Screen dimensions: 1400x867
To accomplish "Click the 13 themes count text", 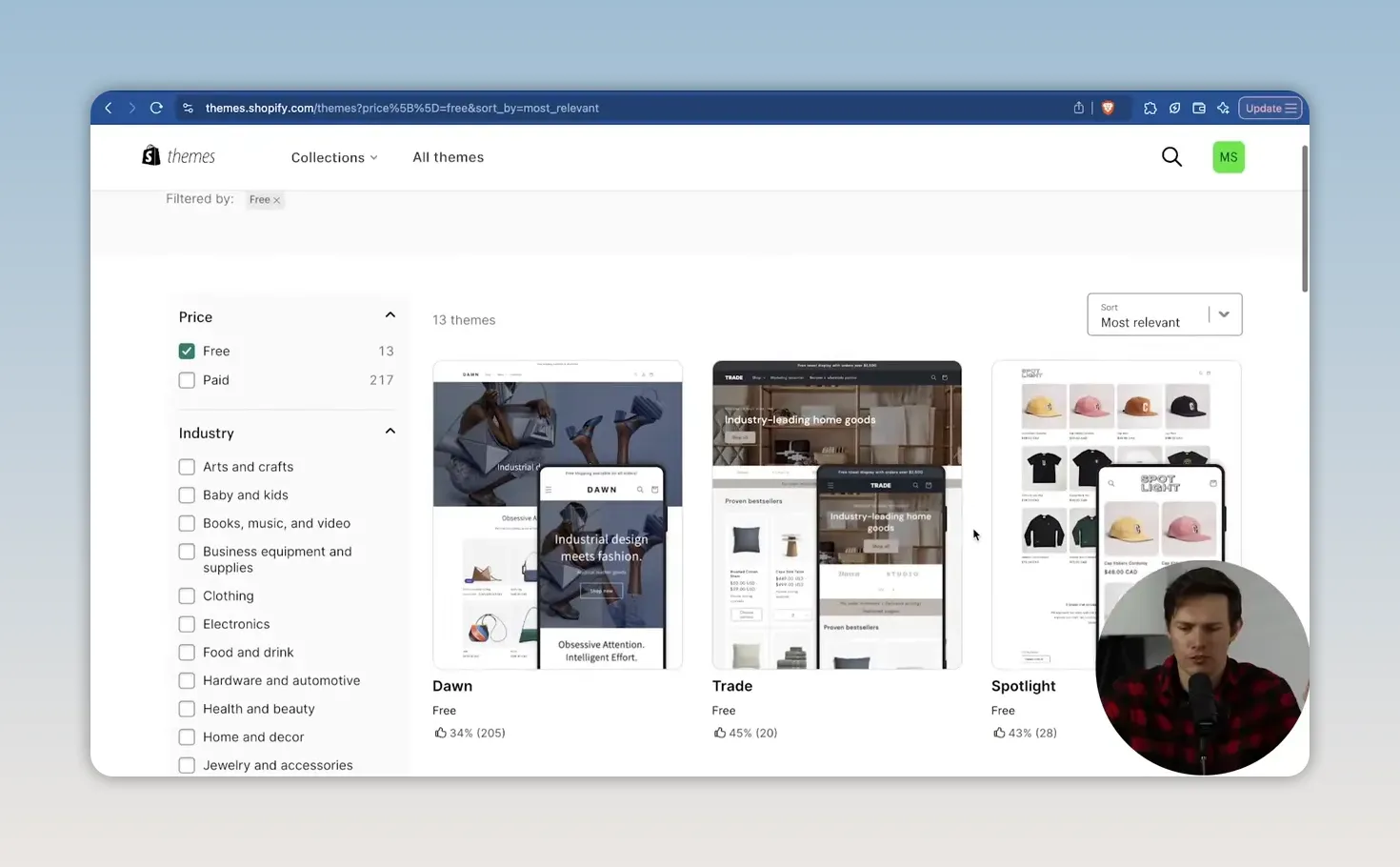I will click(x=464, y=320).
